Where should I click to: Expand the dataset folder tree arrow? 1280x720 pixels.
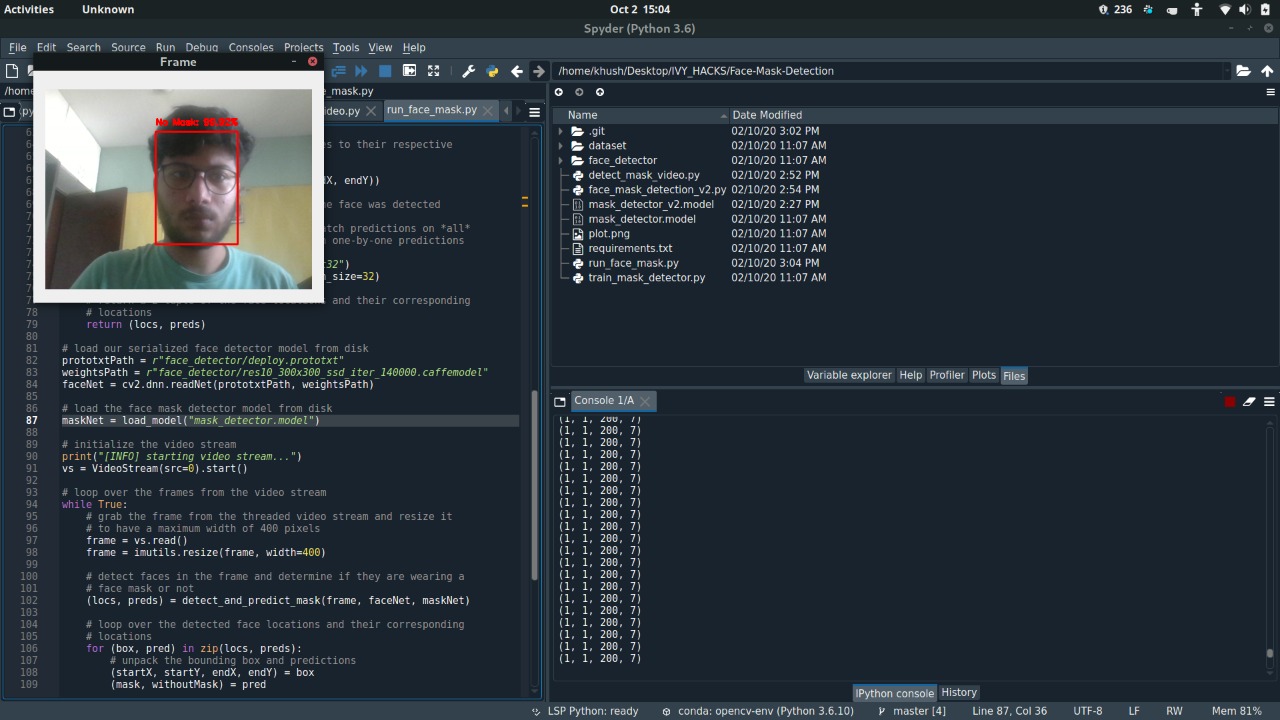(x=561, y=146)
